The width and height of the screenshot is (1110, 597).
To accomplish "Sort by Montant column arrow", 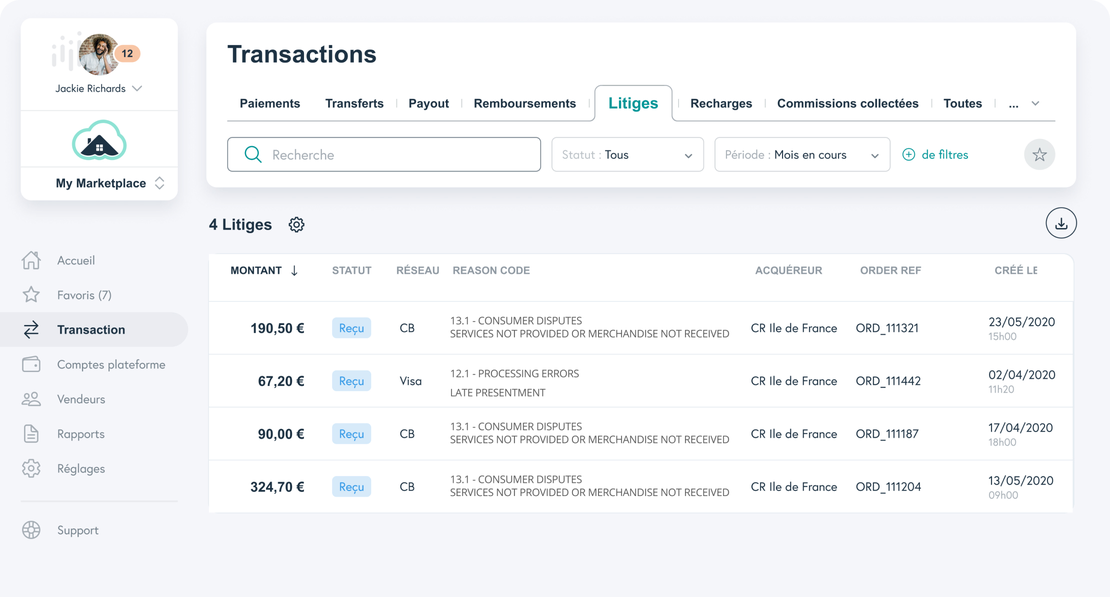I will [294, 271].
